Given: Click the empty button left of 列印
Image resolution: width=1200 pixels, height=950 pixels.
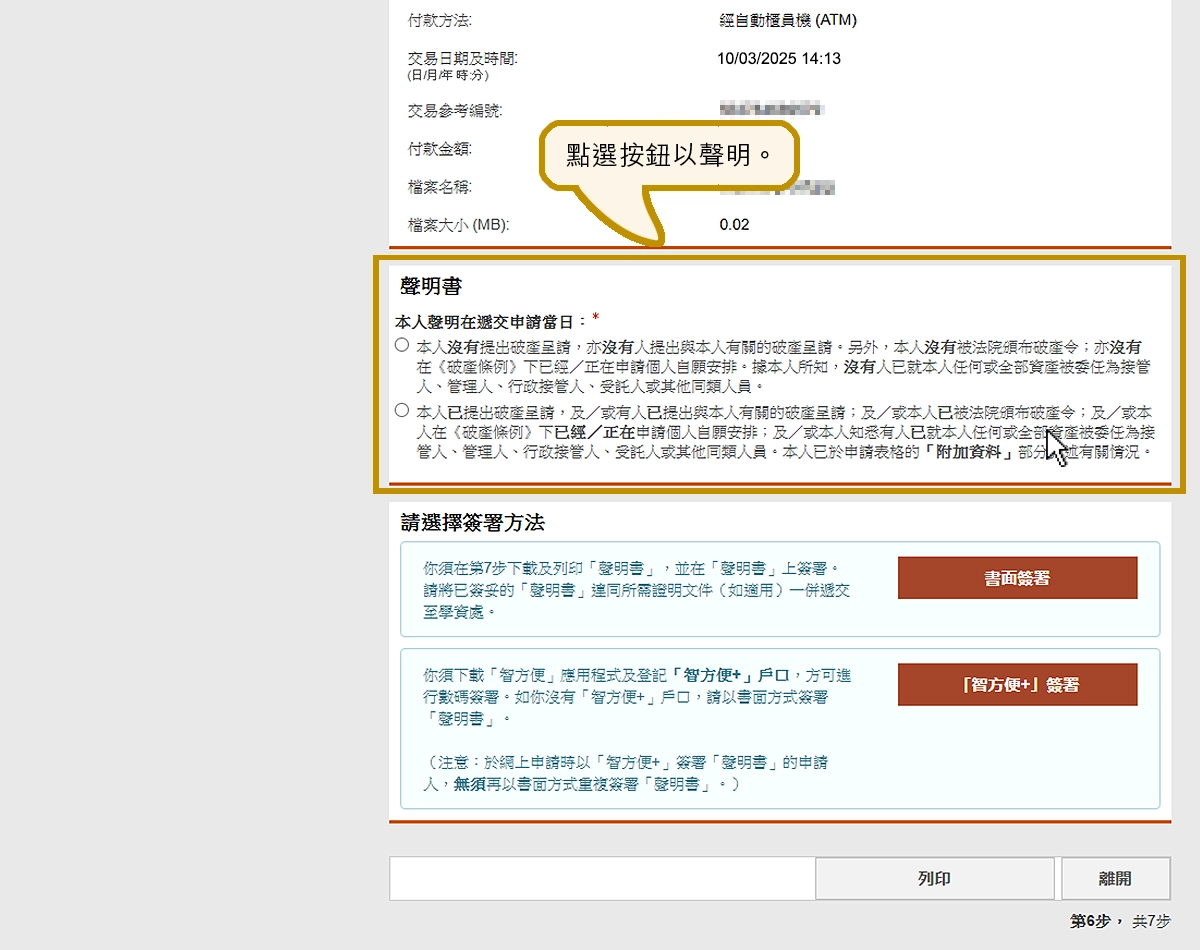Looking at the screenshot, I should [x=602, y=879].
